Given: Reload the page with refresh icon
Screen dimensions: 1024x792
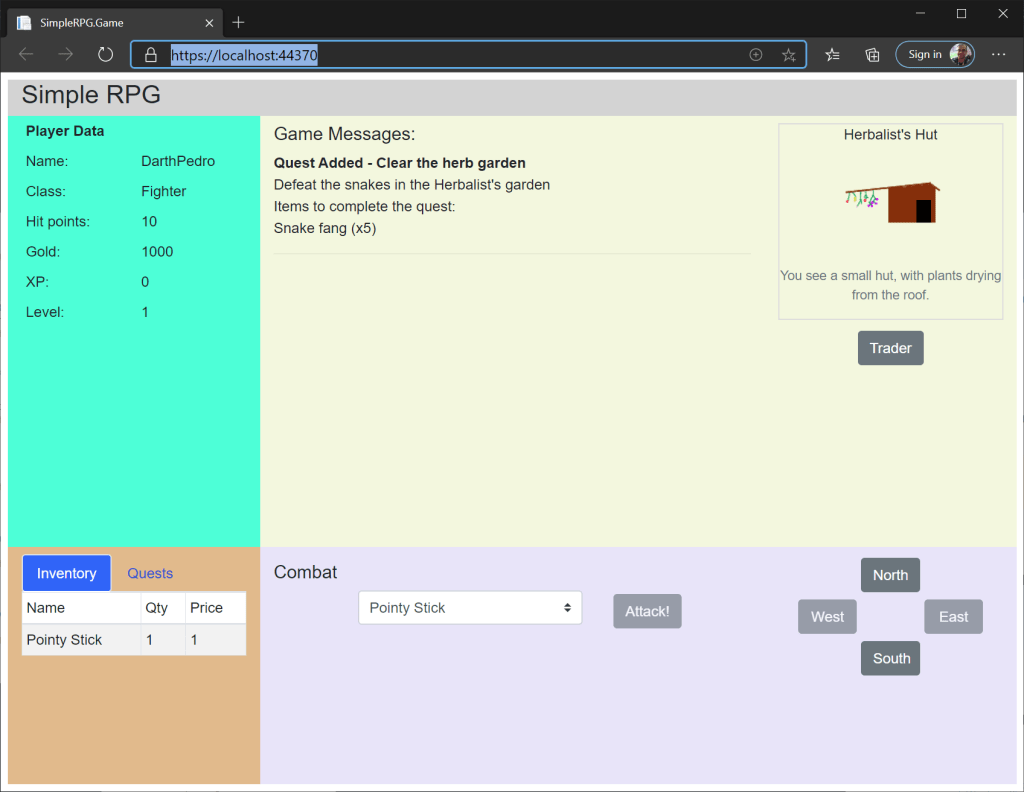Looking at the screenshot, I should [x=105, y=55].
